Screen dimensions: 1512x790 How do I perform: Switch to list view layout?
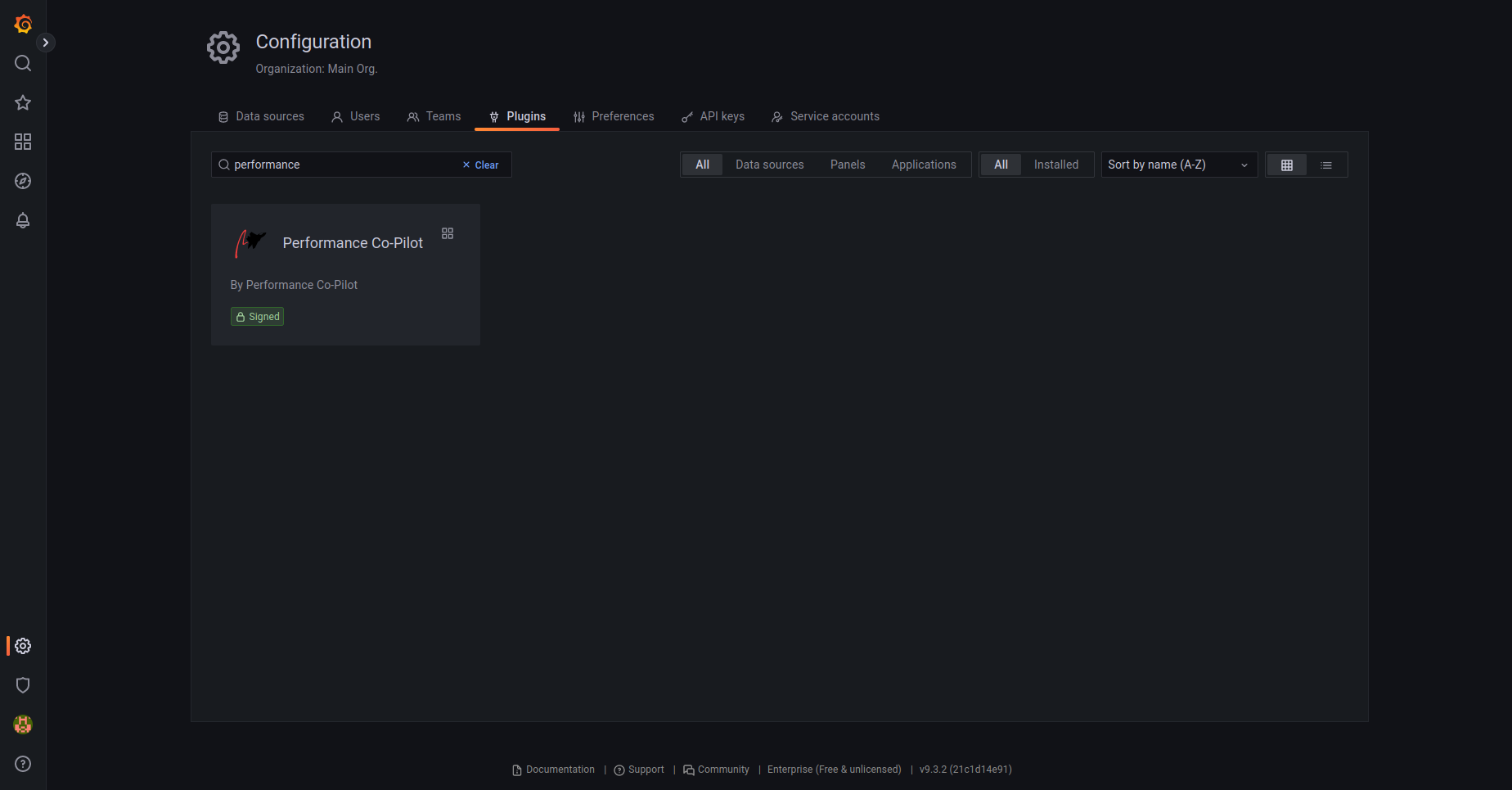coord(1326,165)
